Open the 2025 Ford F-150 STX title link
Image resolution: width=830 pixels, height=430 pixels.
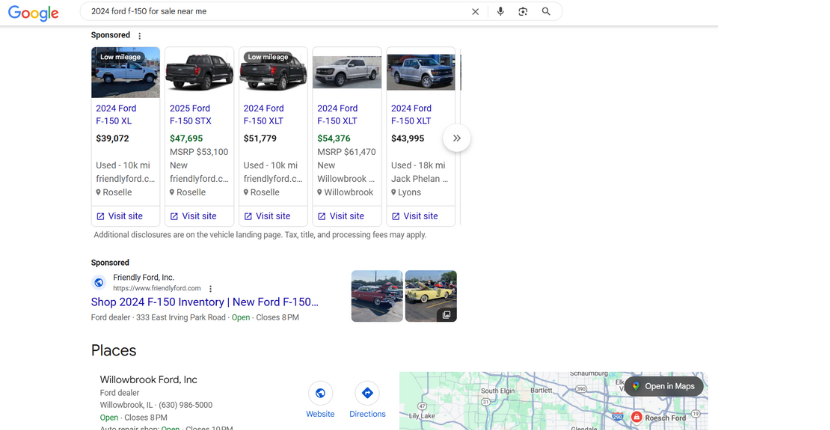190,114
